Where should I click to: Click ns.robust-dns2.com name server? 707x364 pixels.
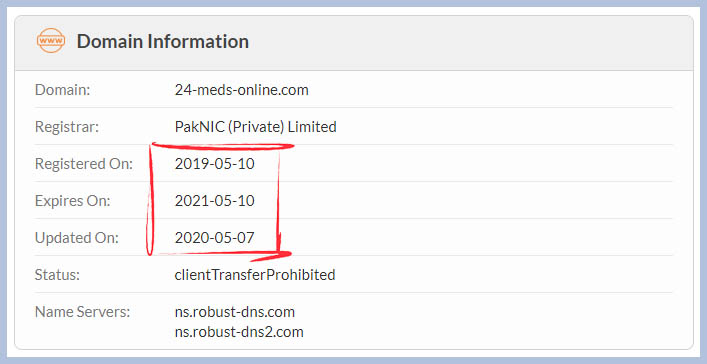pos(239,332)
